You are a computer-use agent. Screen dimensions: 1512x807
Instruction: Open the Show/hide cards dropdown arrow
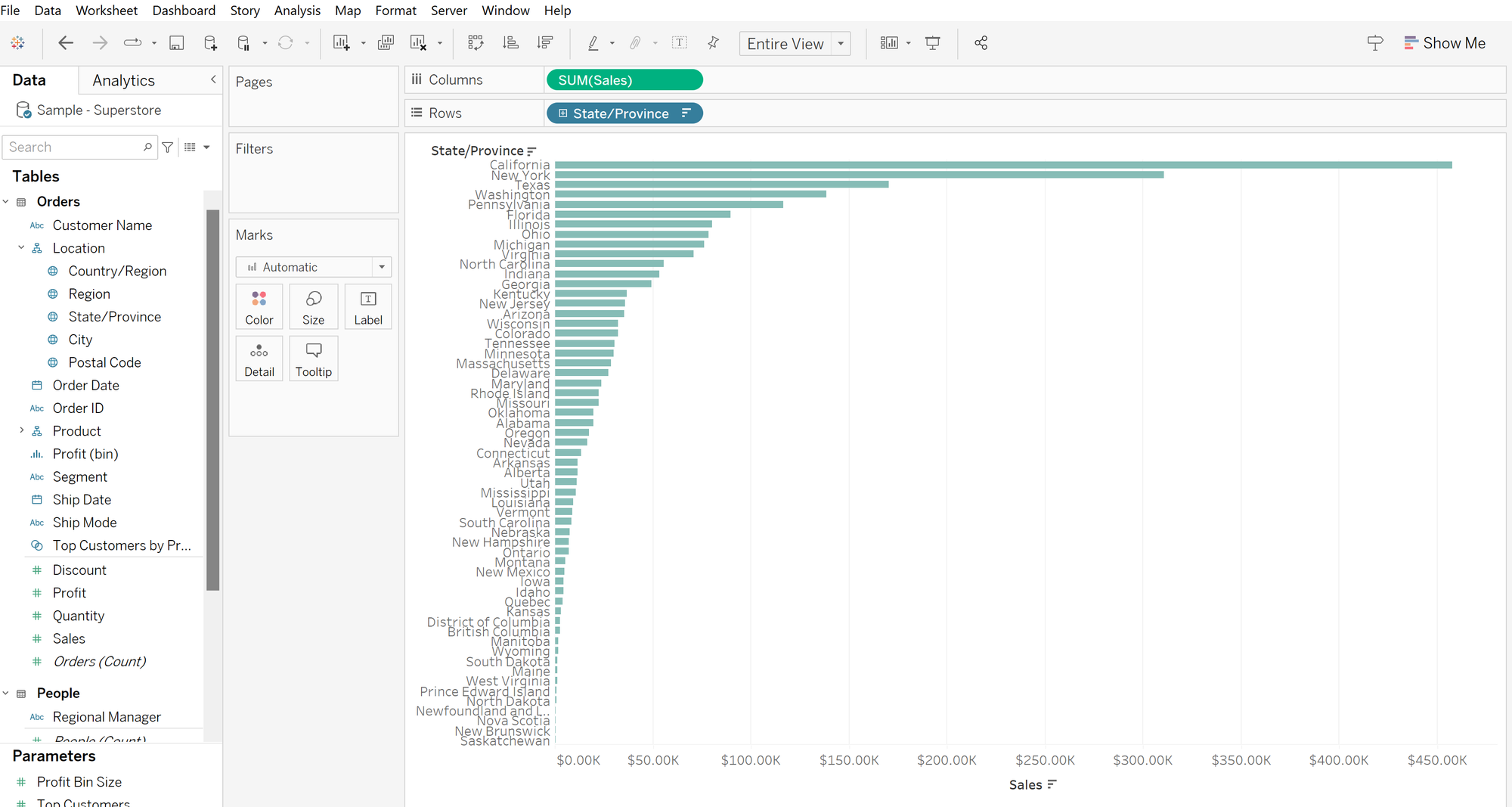click(x=908, y=43)
